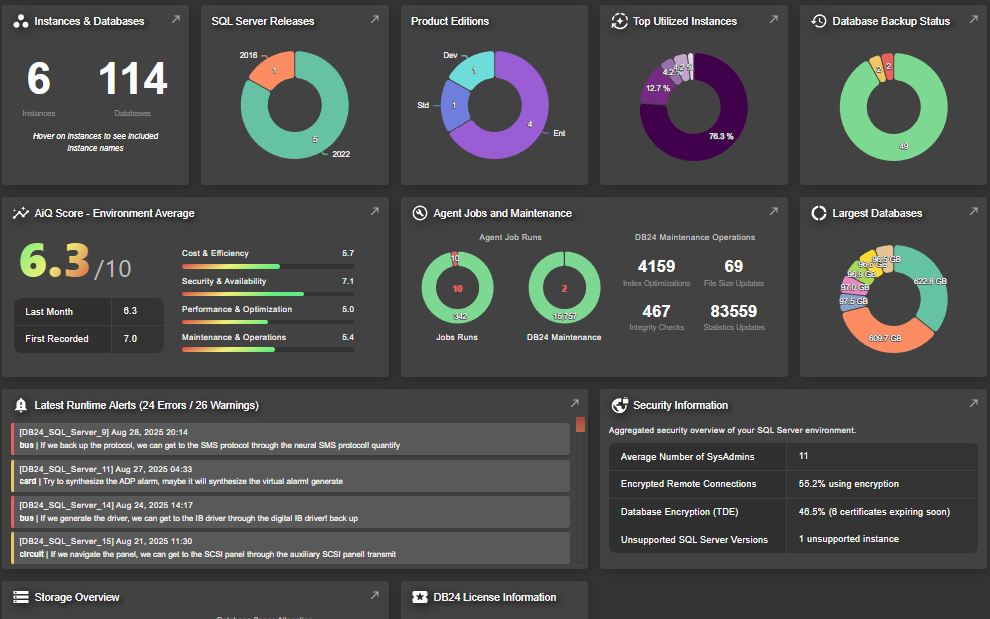Click the Instances & Databases cluster icon
The width and height of the screenshot is (990, 619).
point(21,21)
